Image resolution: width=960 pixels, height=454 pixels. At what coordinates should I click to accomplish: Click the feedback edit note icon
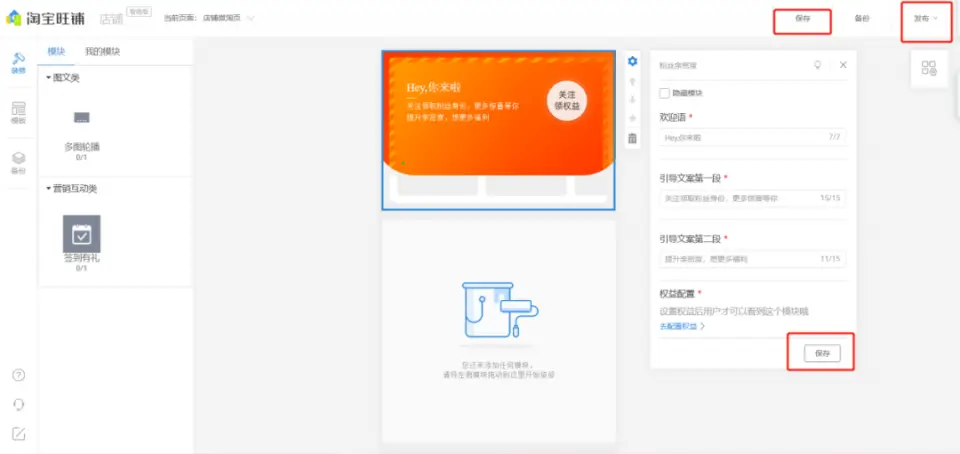click(19, 434)
